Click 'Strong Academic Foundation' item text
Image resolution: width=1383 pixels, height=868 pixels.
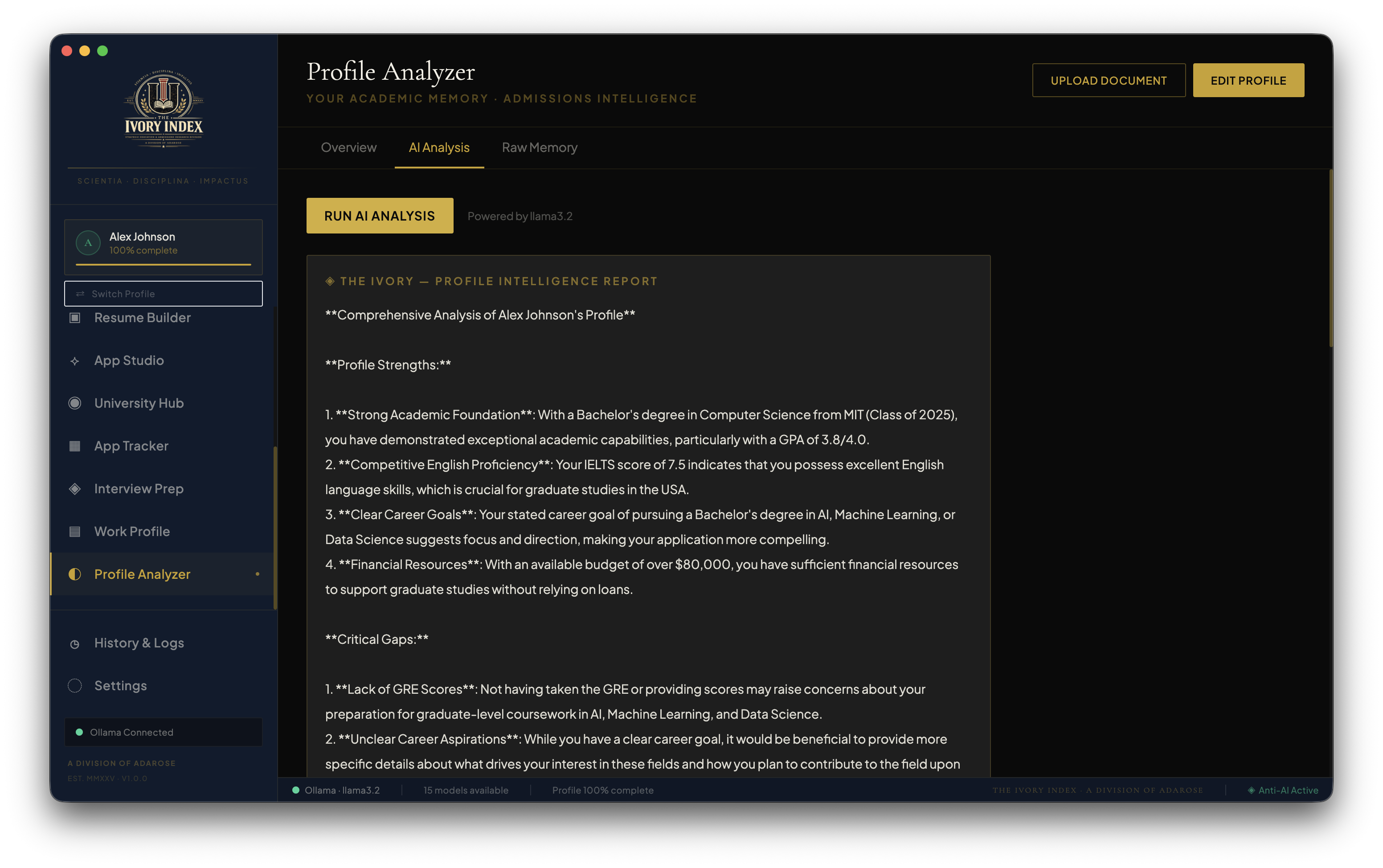coord(434,414)
